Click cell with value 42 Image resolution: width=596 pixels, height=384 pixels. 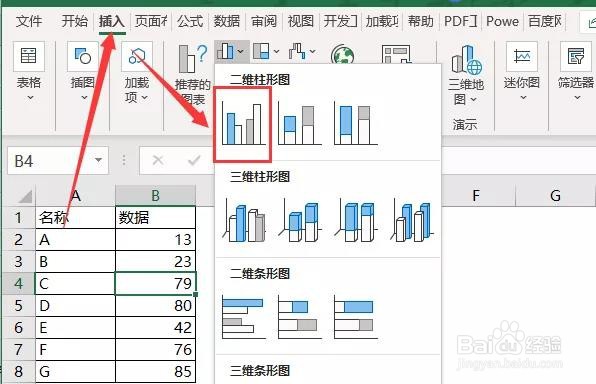point(155,328)
